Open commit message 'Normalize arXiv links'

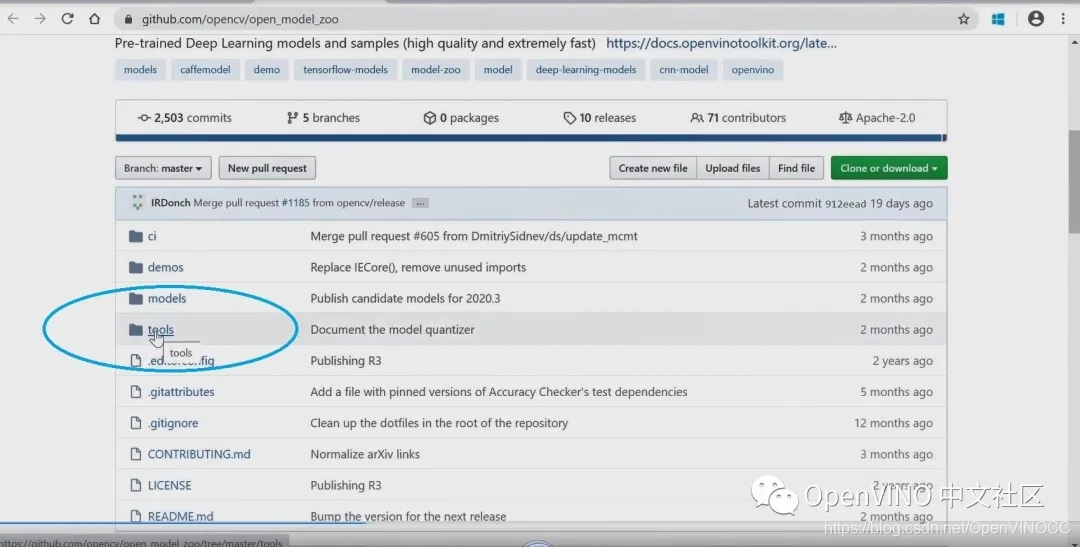365,454
